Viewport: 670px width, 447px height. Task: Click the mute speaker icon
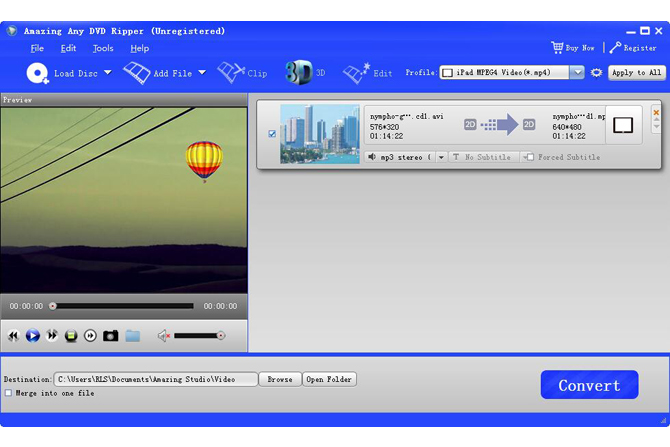(164, 336)
